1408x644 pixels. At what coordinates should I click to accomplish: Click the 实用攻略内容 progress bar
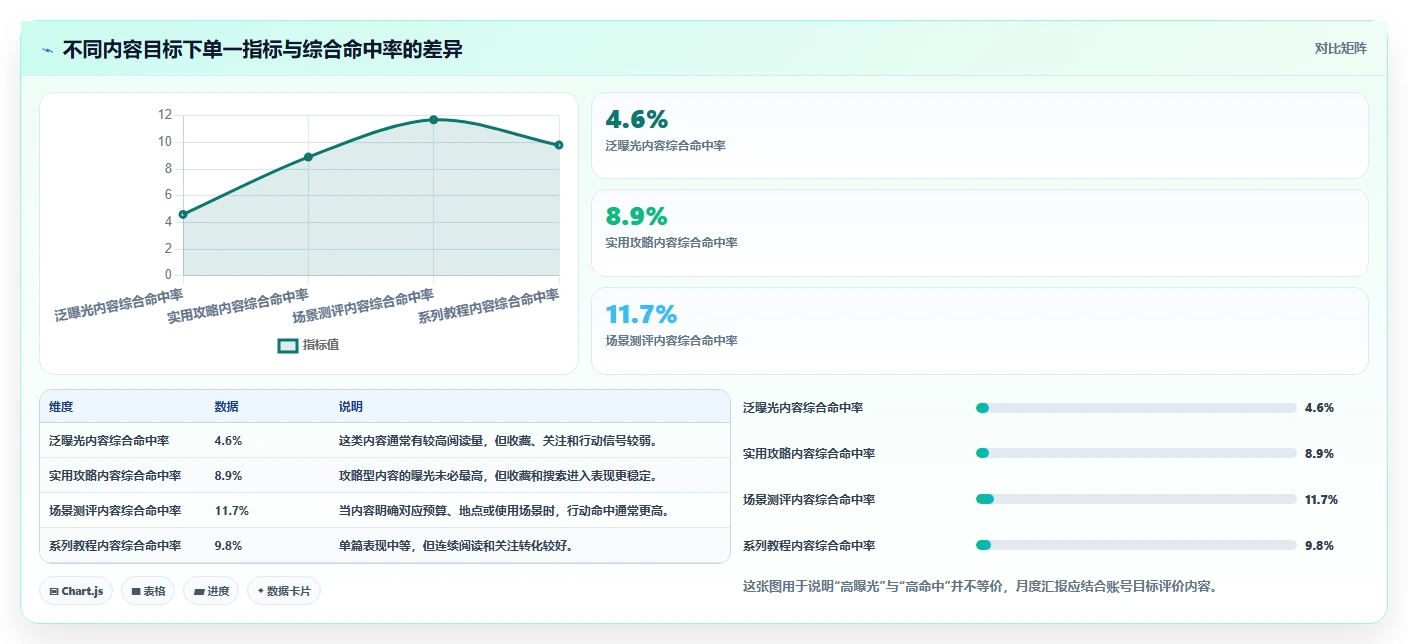pyautogui.click(x=1136, y=453)
